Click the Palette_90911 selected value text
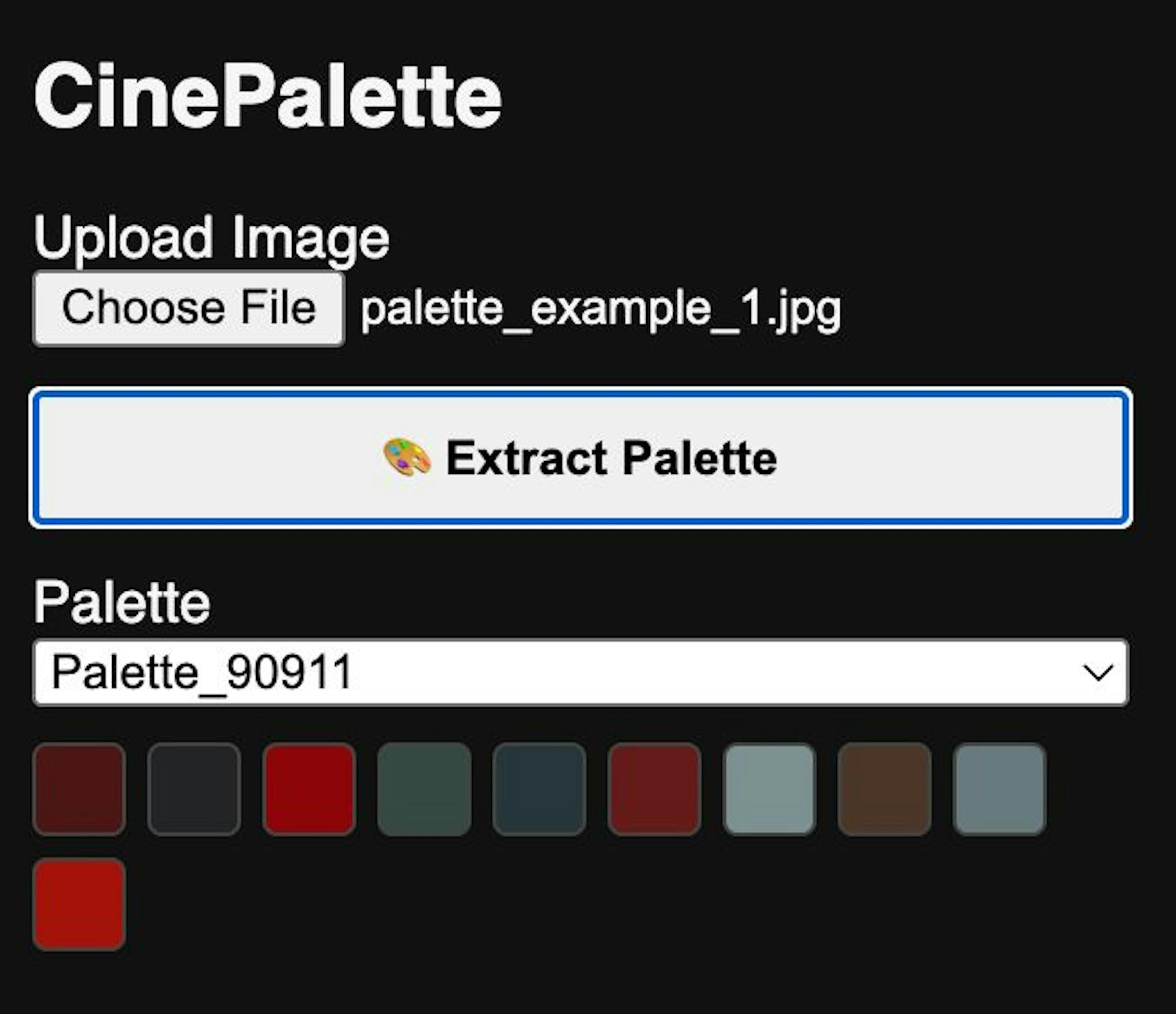Screen dimensions: 1176x1014 (202, 672)
